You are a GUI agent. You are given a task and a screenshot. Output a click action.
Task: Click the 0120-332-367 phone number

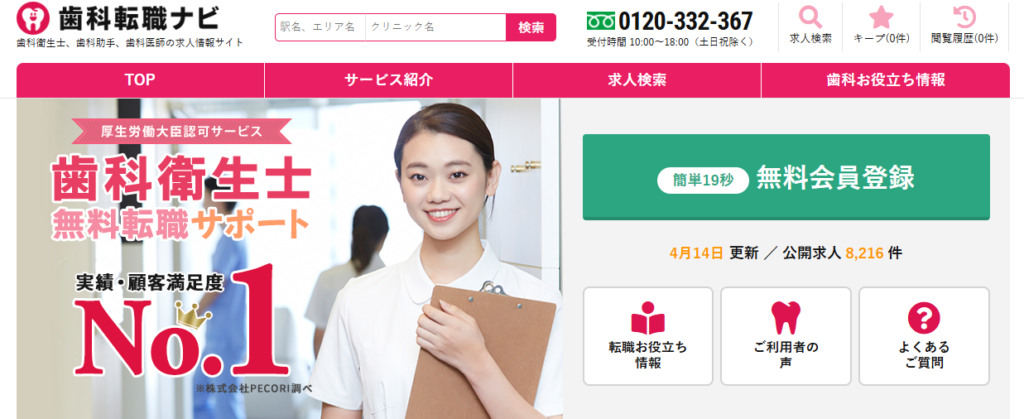point(686,22)
